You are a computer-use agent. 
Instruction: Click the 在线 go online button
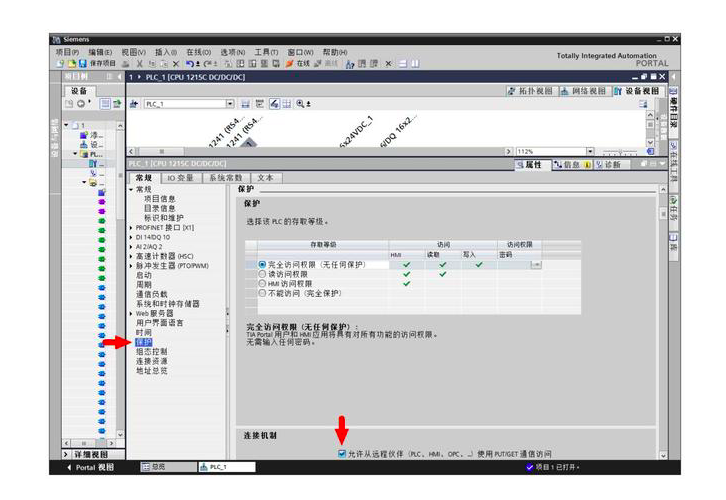297,63
